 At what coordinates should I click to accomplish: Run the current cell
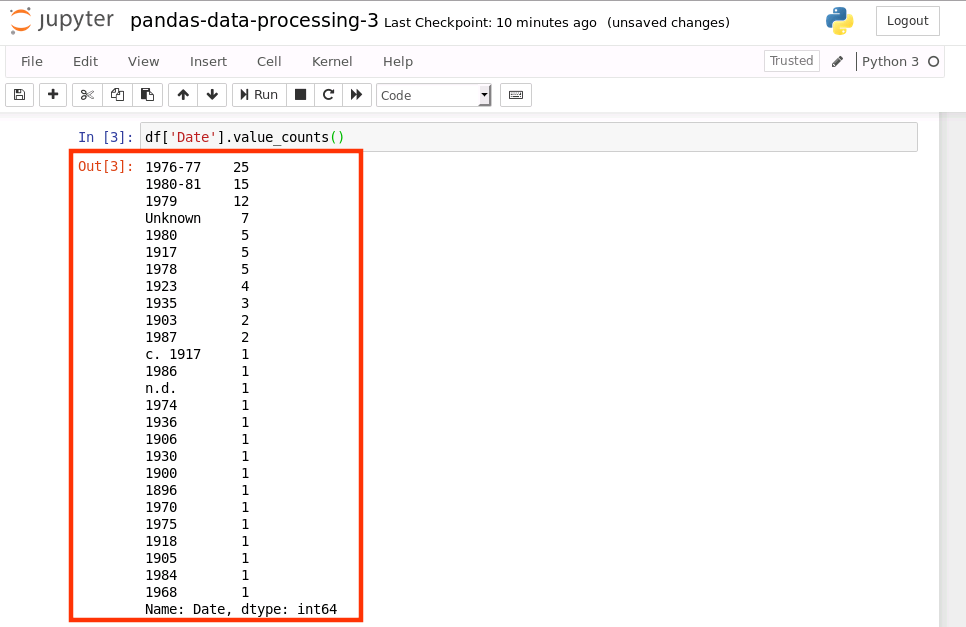click(259, 95)
